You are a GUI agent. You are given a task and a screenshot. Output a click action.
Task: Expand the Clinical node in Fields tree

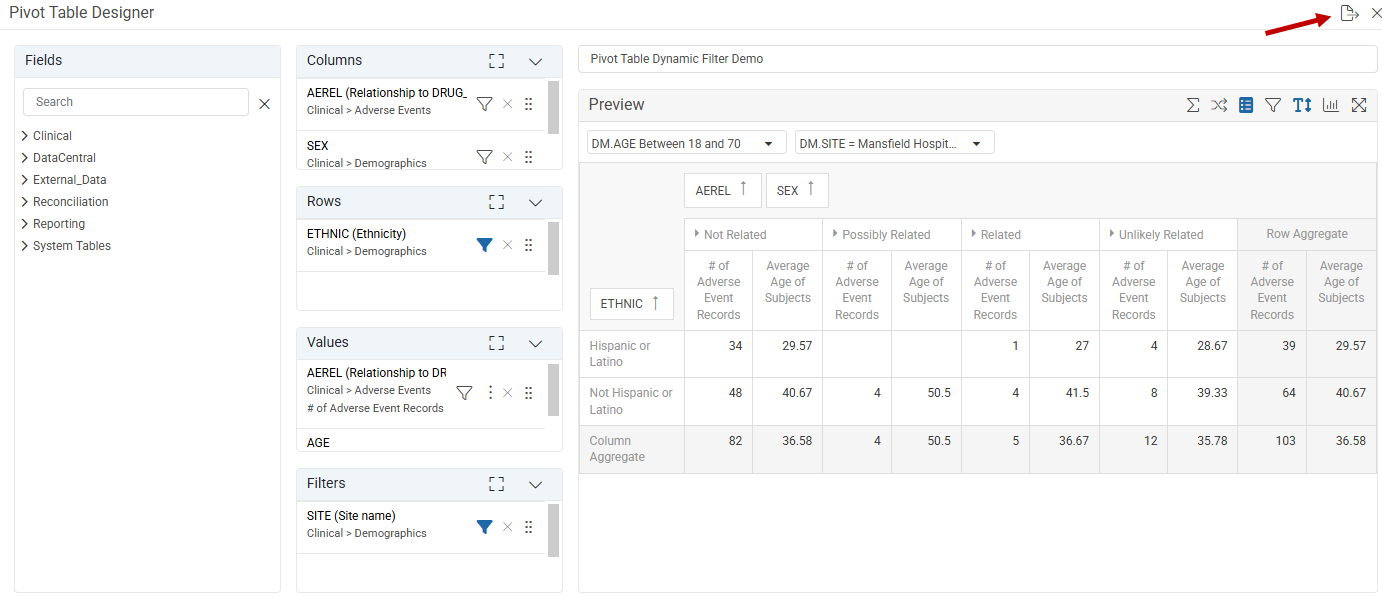(x=24, y=136)
